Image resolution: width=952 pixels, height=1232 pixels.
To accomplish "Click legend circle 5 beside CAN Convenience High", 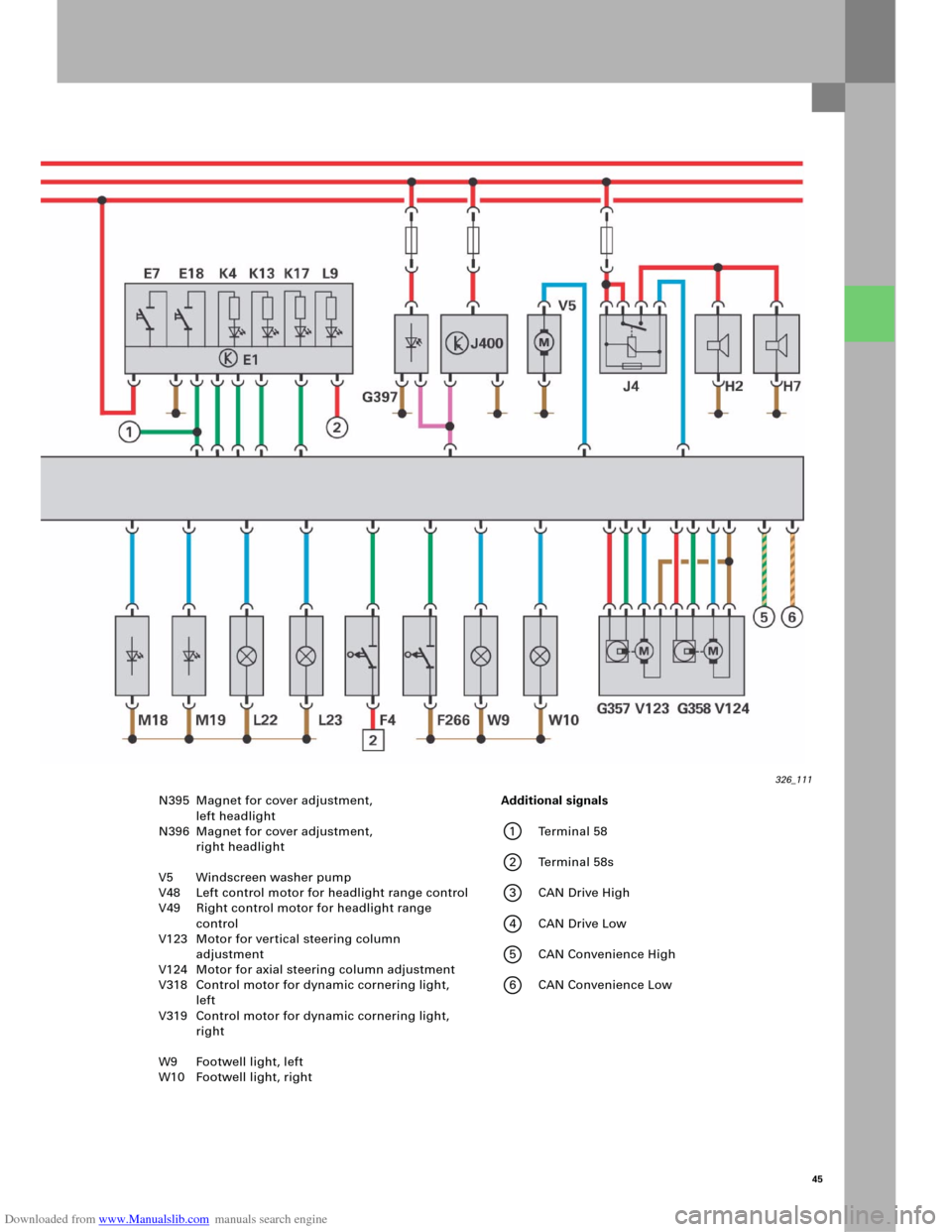I will [512, 954].
